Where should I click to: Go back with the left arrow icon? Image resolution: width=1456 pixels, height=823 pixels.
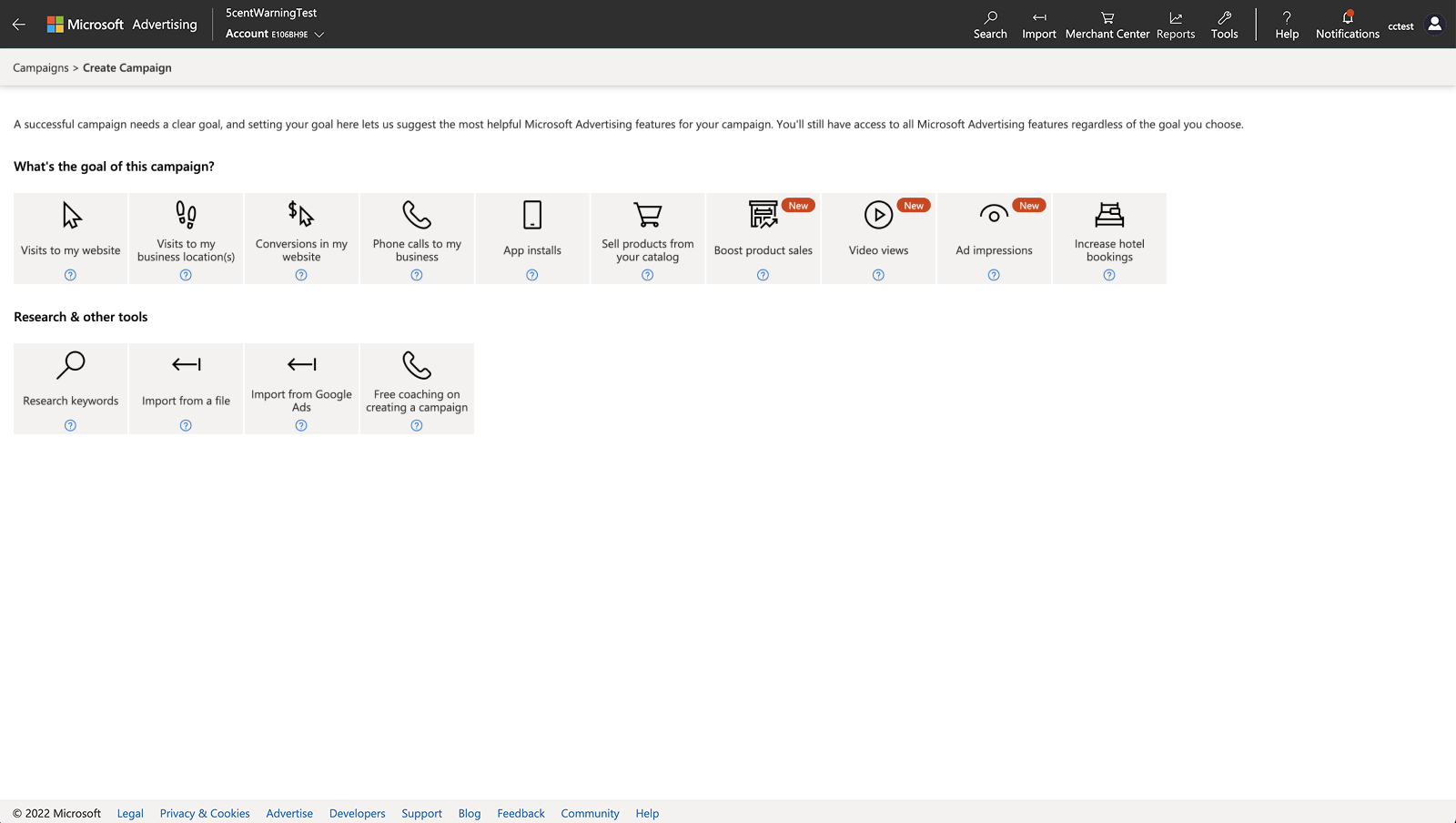[x=19, y=25]
